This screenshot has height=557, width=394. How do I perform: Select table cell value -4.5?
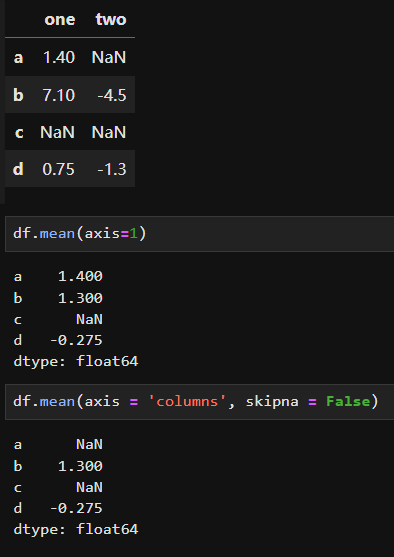[x=112, y=96]
